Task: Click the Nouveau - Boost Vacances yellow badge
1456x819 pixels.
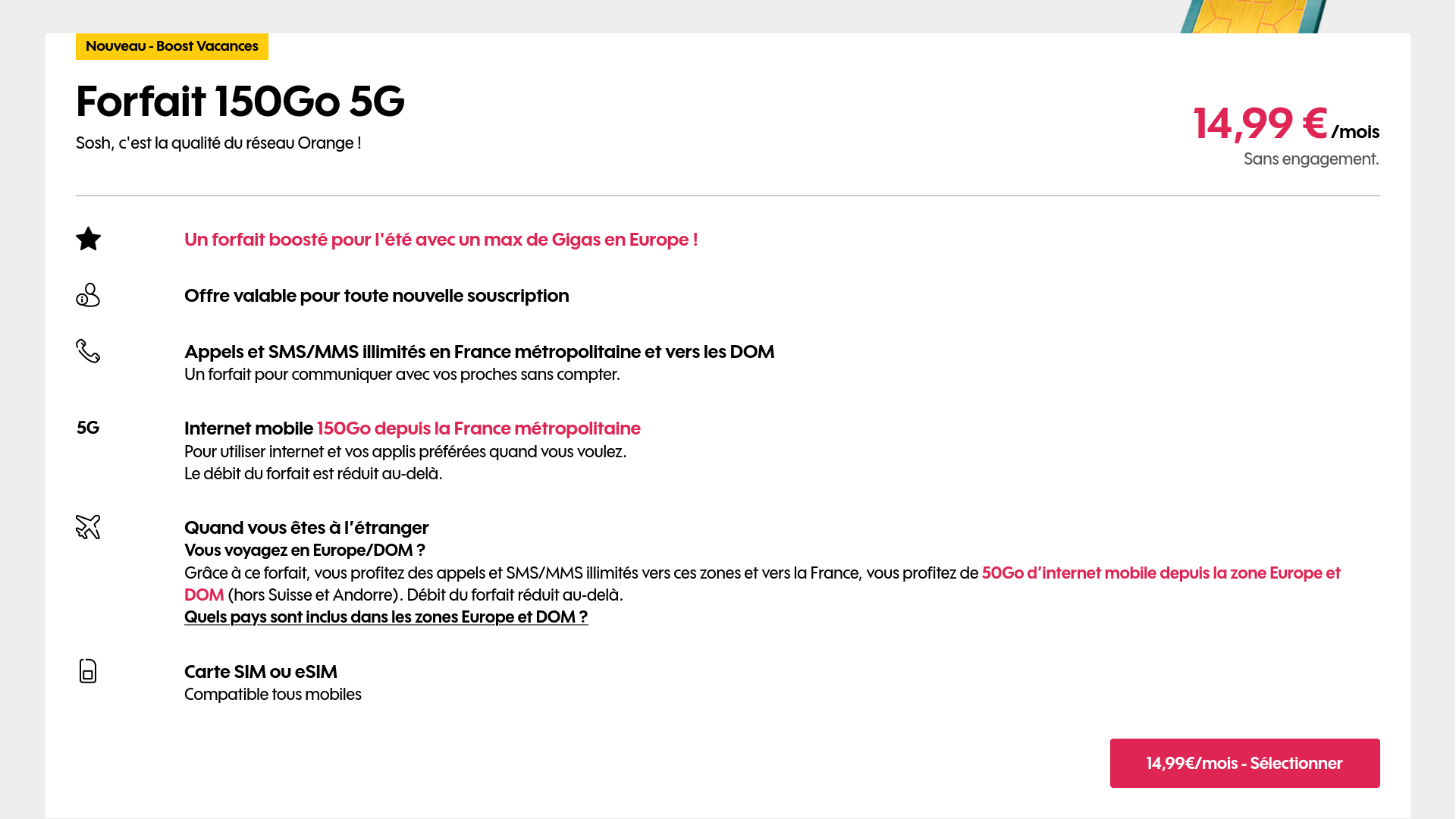Action: [x=172, y=46]
